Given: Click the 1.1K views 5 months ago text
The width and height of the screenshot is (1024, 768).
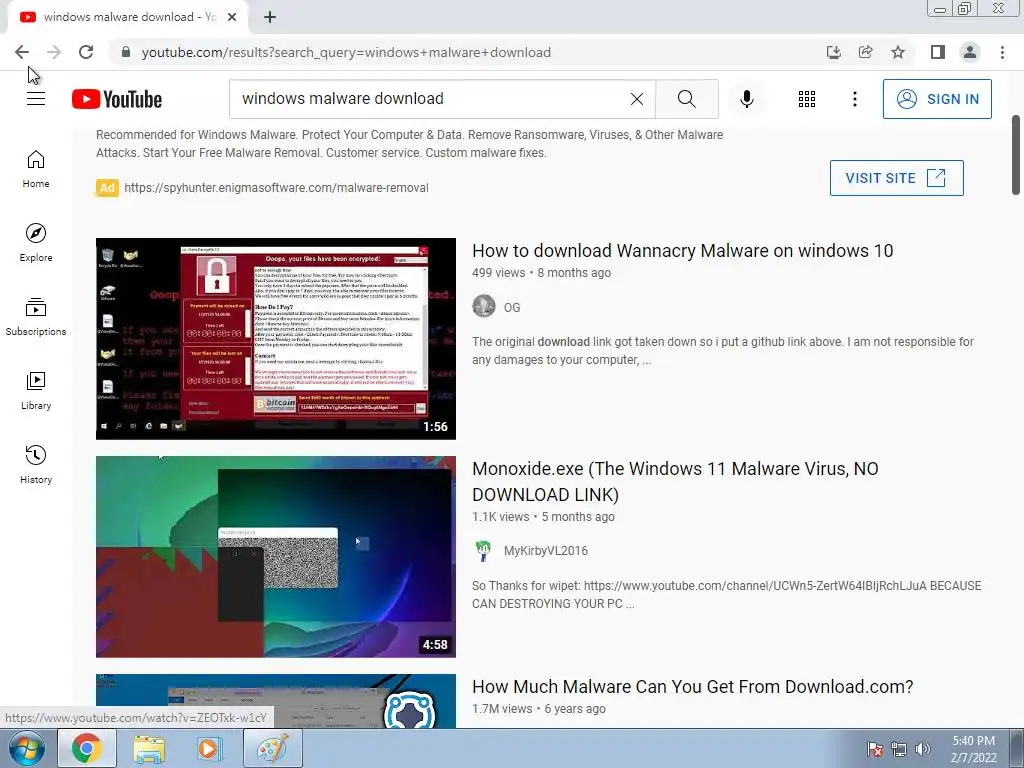Looking at the screenshot, I should pos(543,517).
